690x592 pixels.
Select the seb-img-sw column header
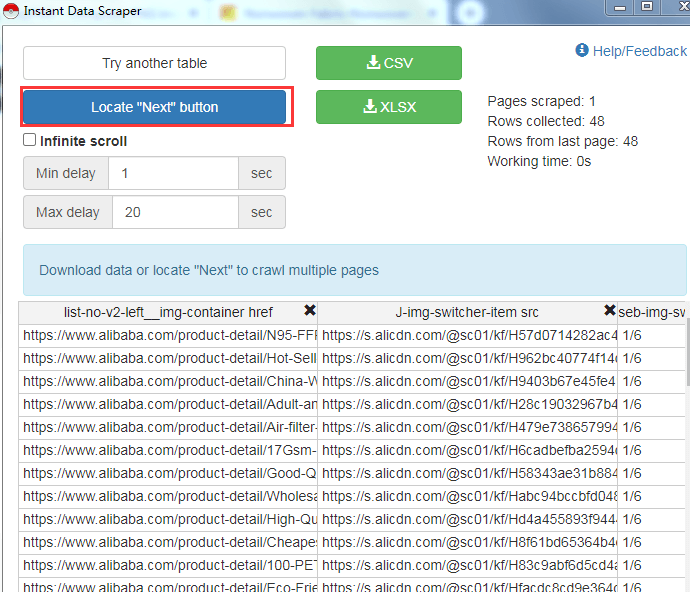(652, 312)
